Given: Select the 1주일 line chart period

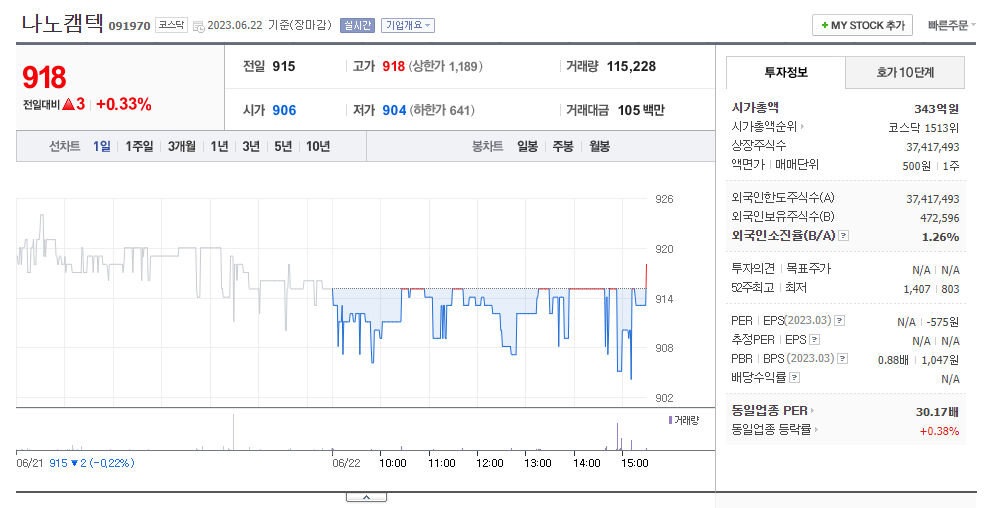Looking at the screenshot, I should pos(139,146).
